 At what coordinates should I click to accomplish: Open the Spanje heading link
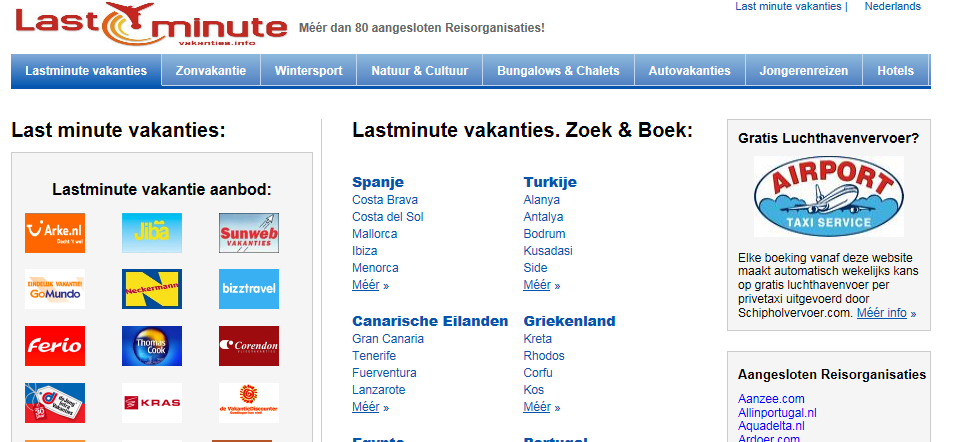point(378,182)
